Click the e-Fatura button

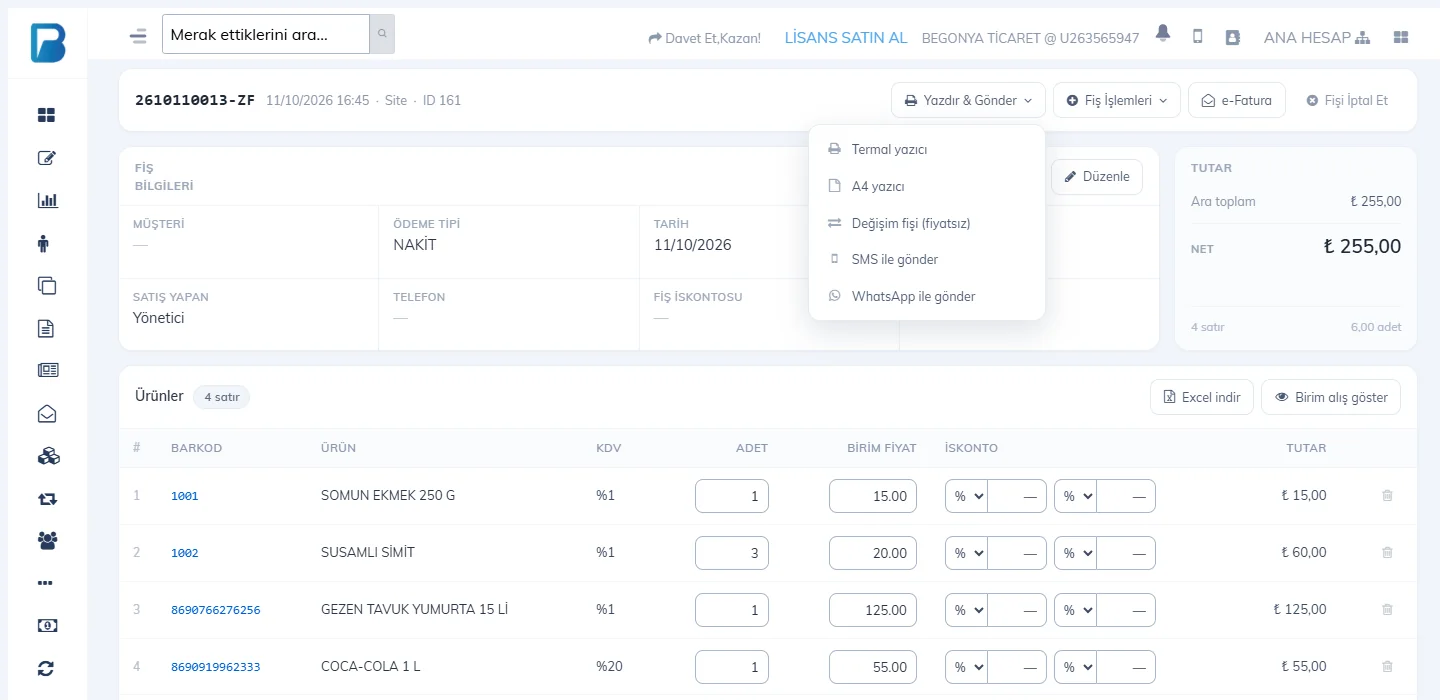[1237, 100]
